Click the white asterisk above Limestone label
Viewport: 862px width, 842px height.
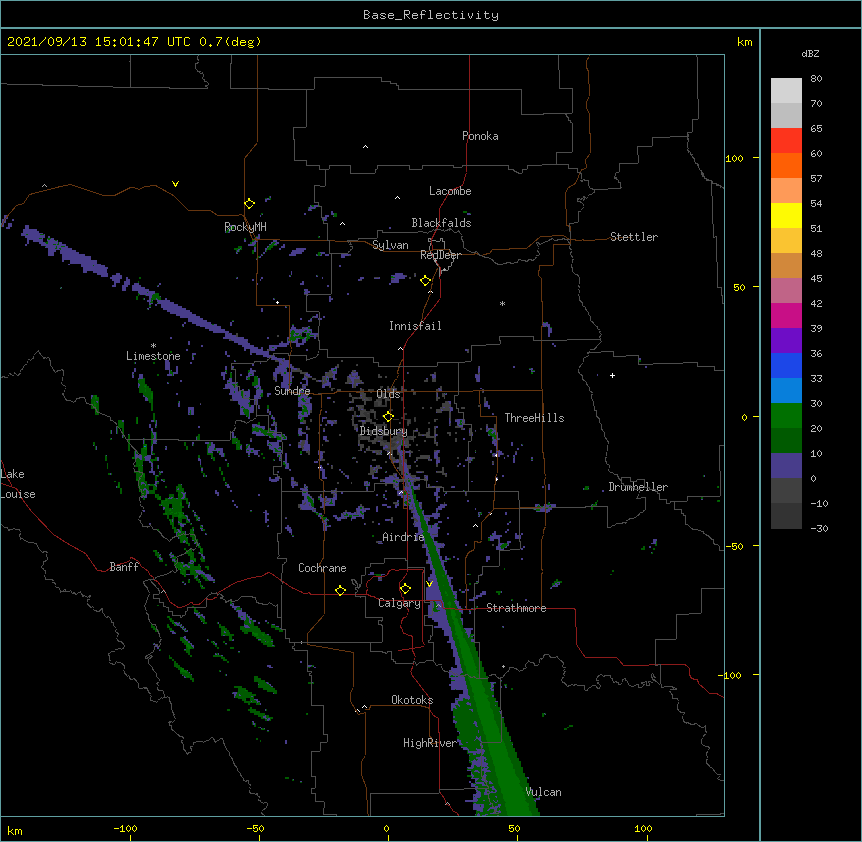pos(153,346)
